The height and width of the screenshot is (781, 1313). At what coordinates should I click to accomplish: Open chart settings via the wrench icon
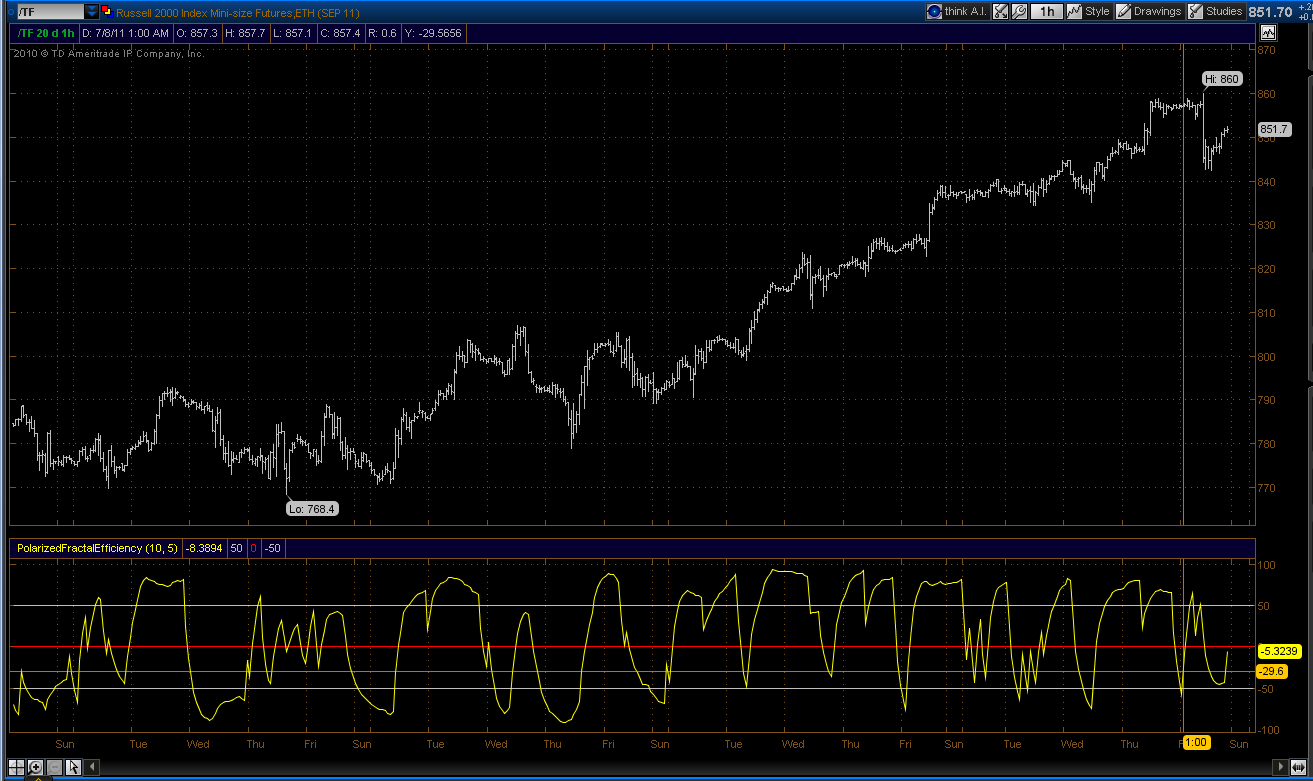(x=1019, y=11)
